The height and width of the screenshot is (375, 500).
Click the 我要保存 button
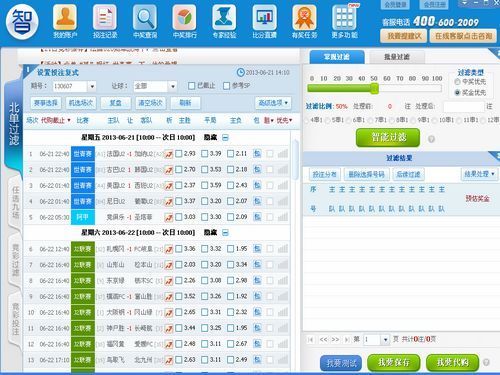pyautogui.click(x=394, y=362)
